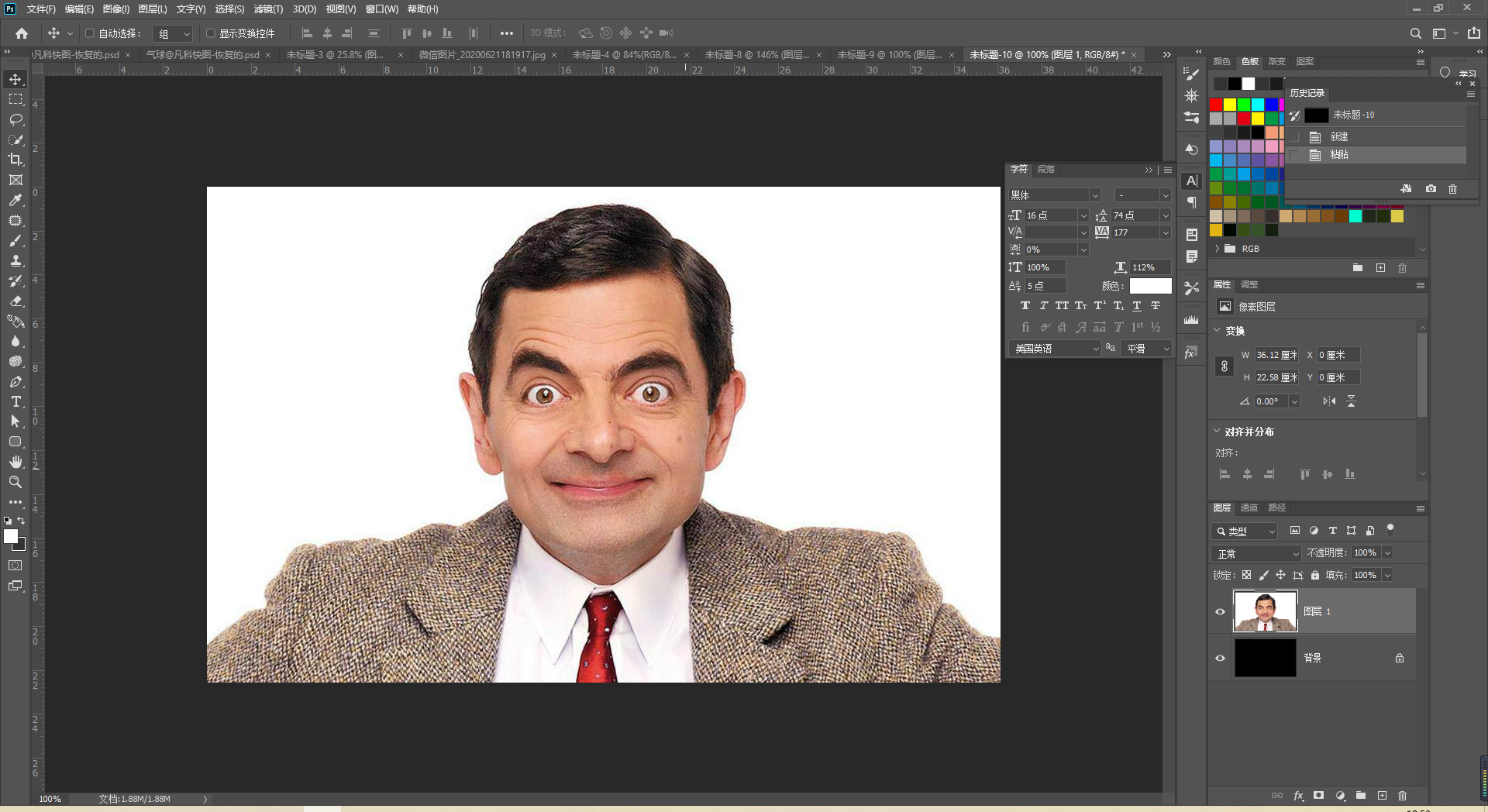Viewport: 1488px width, 812px height.
Task: Click the Home icon in the options bar
Action: [x=22, y=33]
